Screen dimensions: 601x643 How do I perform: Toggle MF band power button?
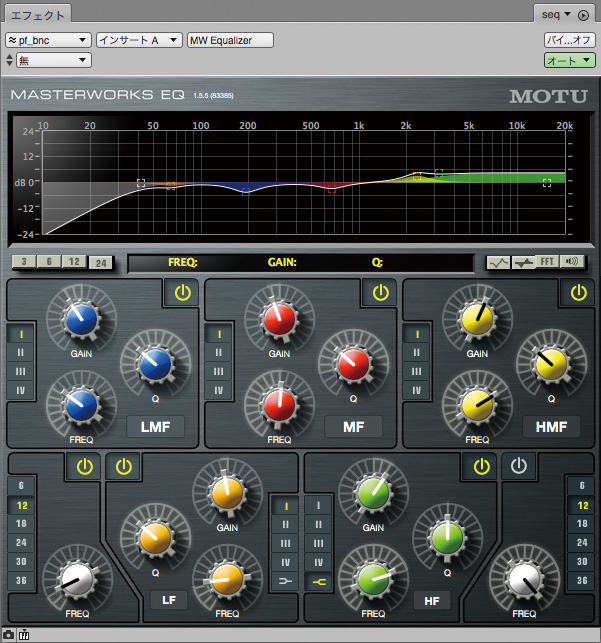point(380,293)
